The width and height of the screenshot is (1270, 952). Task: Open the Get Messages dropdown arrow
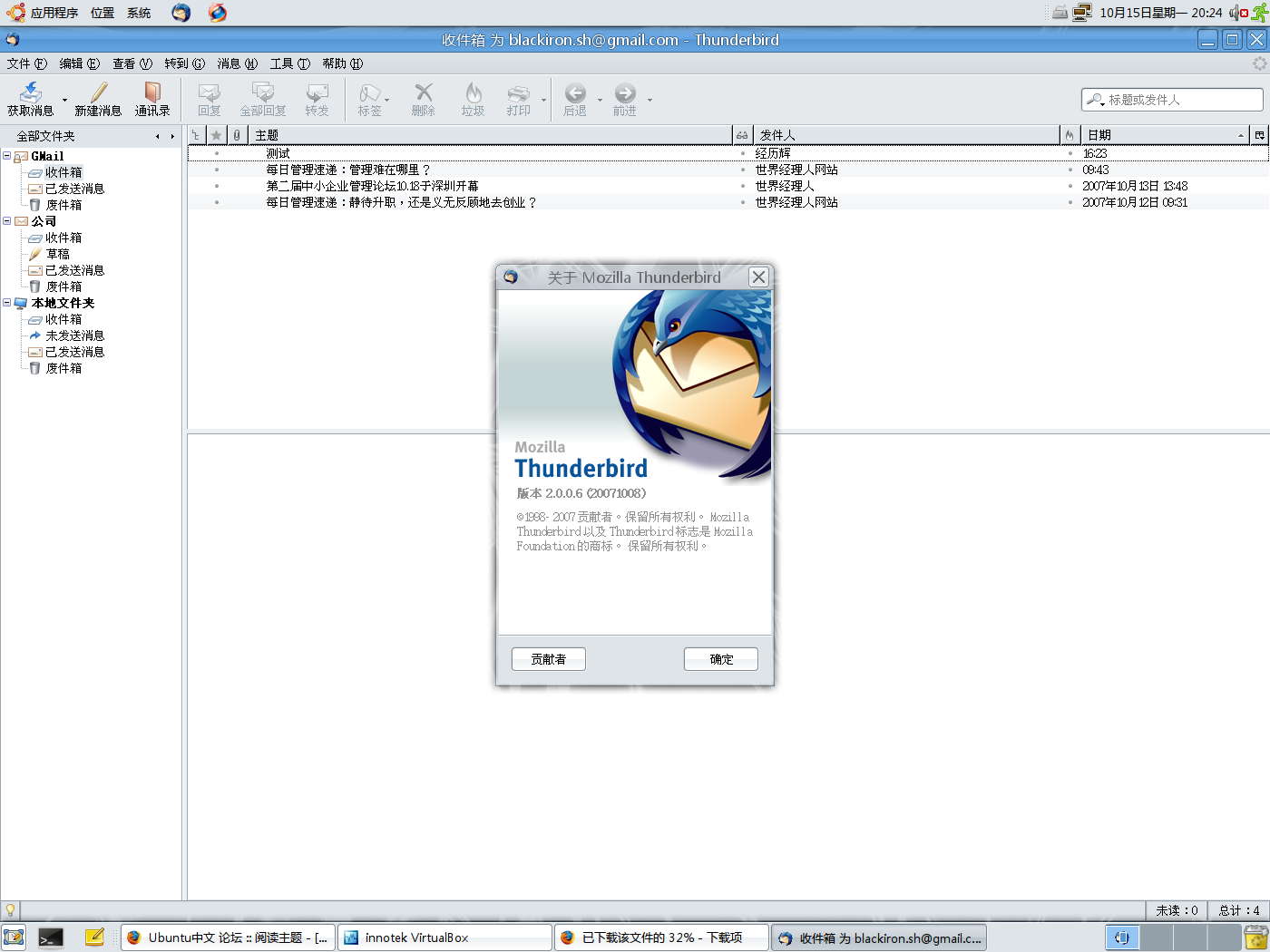click(x=64, y=100)
